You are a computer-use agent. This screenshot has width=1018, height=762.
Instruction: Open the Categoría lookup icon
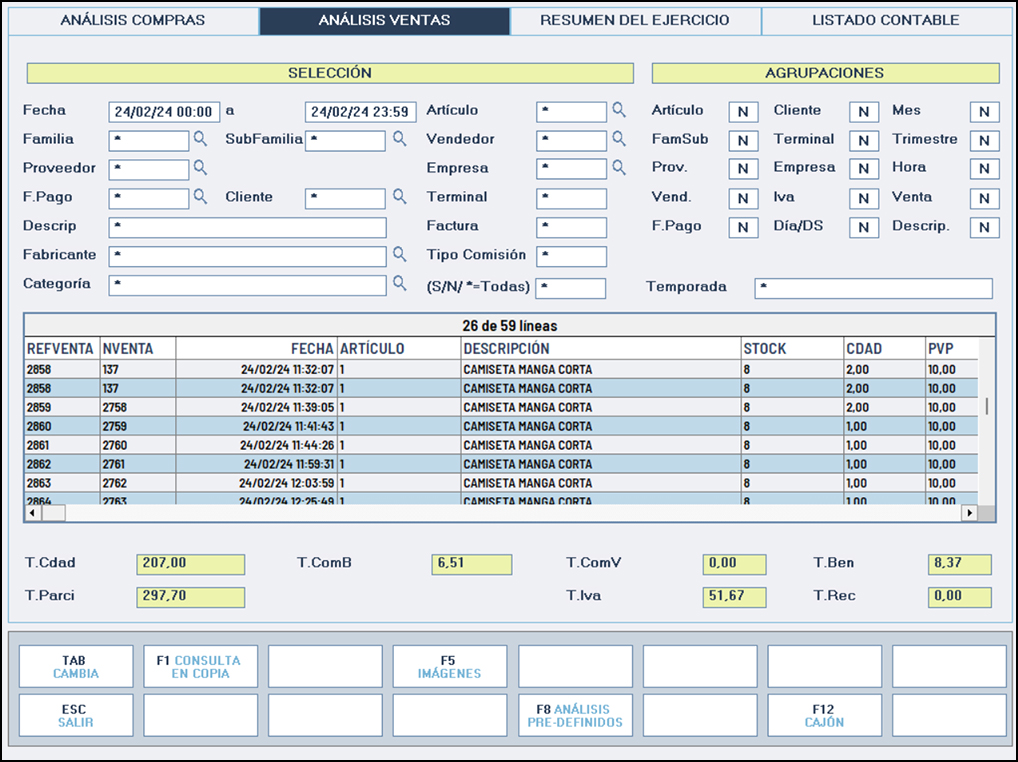pyautogui.click(x=399, y=284)
